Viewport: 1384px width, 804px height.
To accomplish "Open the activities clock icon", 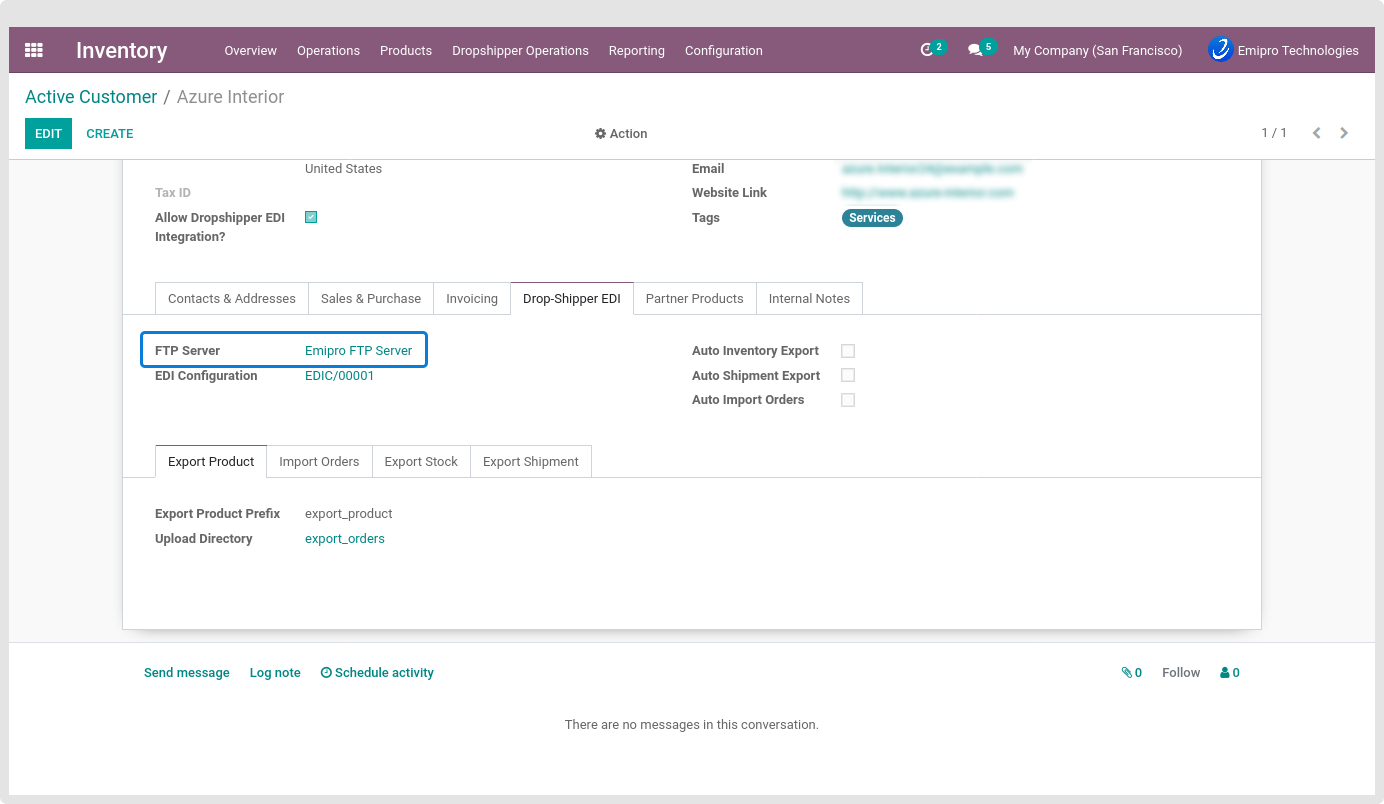I will pyautogui.click(x=928, y=50).
